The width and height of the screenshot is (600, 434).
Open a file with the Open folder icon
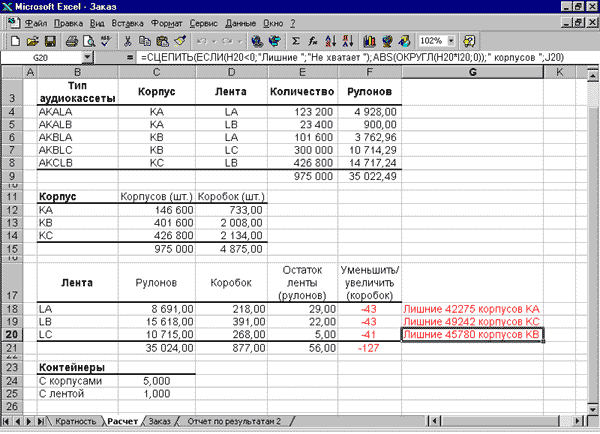click(33, 41)
